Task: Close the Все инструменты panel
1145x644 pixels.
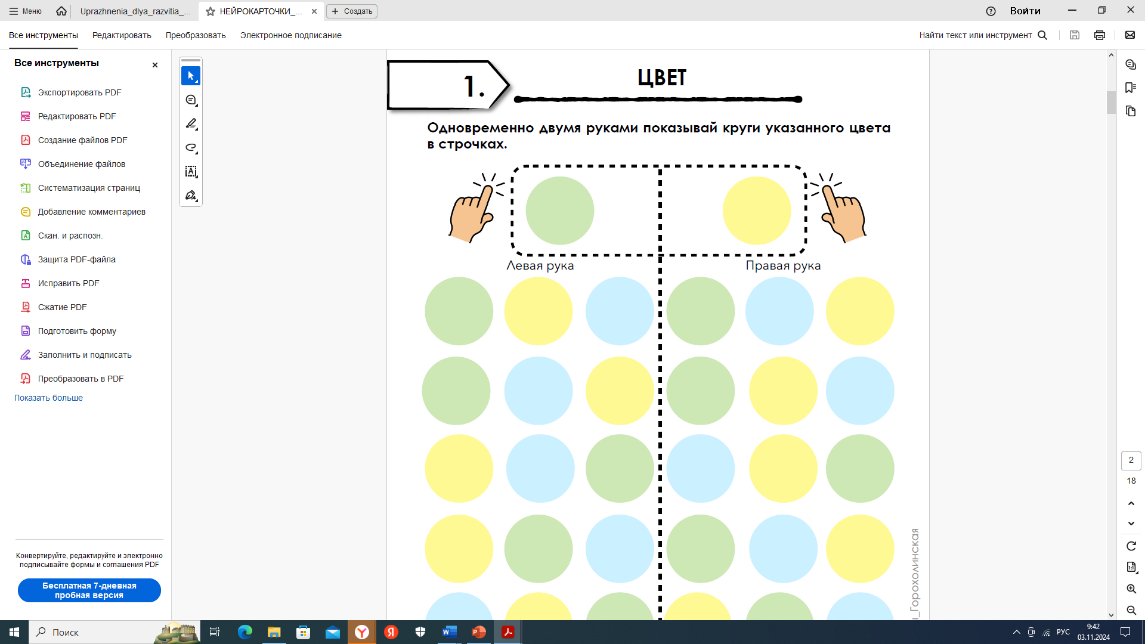Action: (155, 65)
